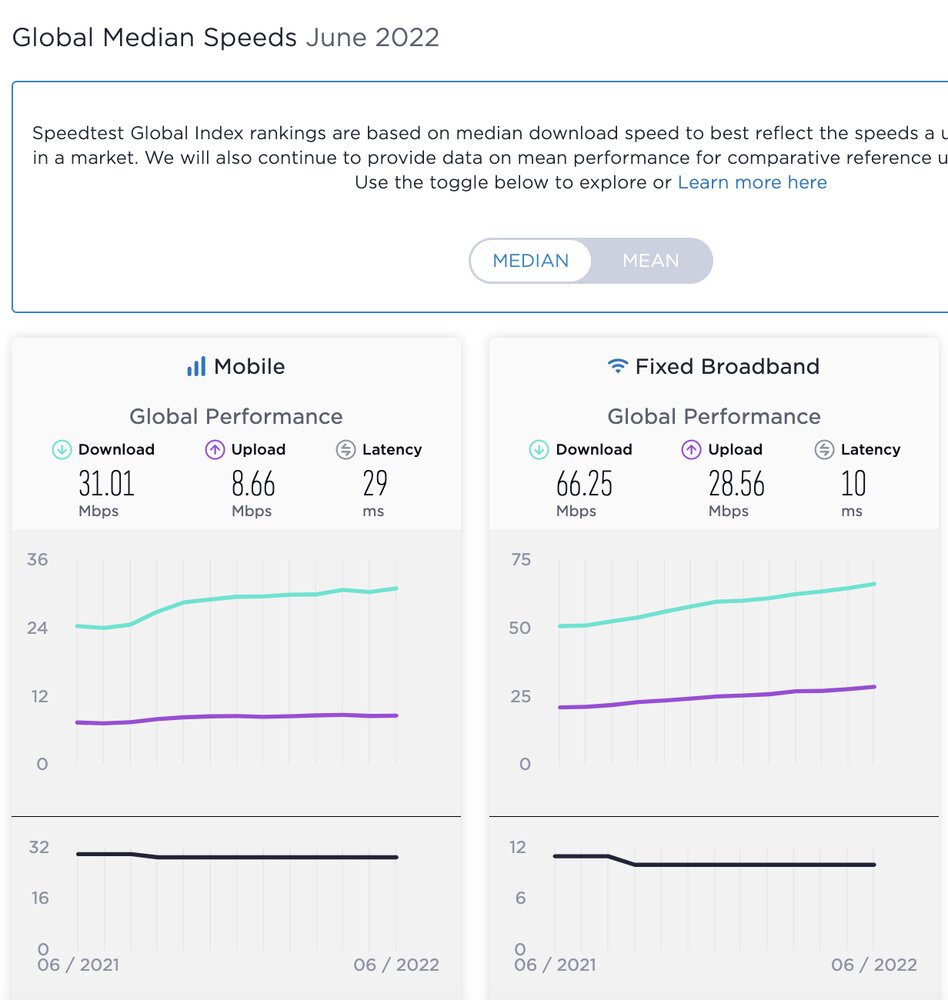Image resolution: width=948 pixels, height=1000 pixels.
Task: Click the Mobile signal bars icon
Action: pos(196,367)
